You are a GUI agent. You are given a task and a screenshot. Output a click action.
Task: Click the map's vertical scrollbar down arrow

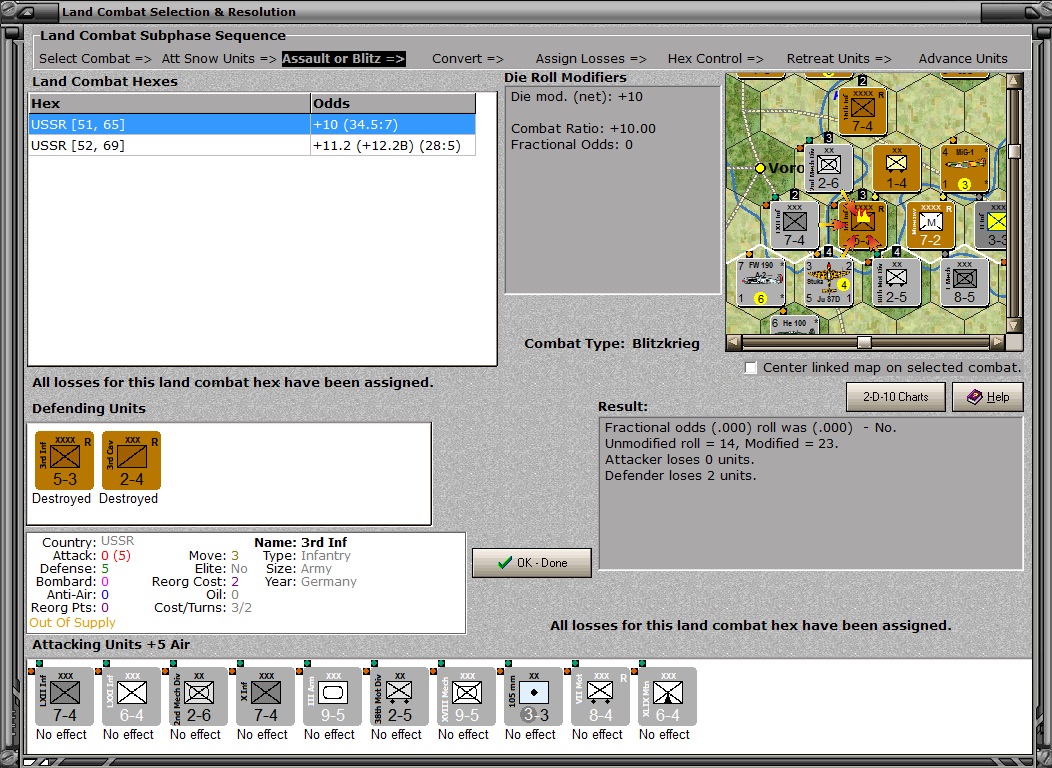1014,325
